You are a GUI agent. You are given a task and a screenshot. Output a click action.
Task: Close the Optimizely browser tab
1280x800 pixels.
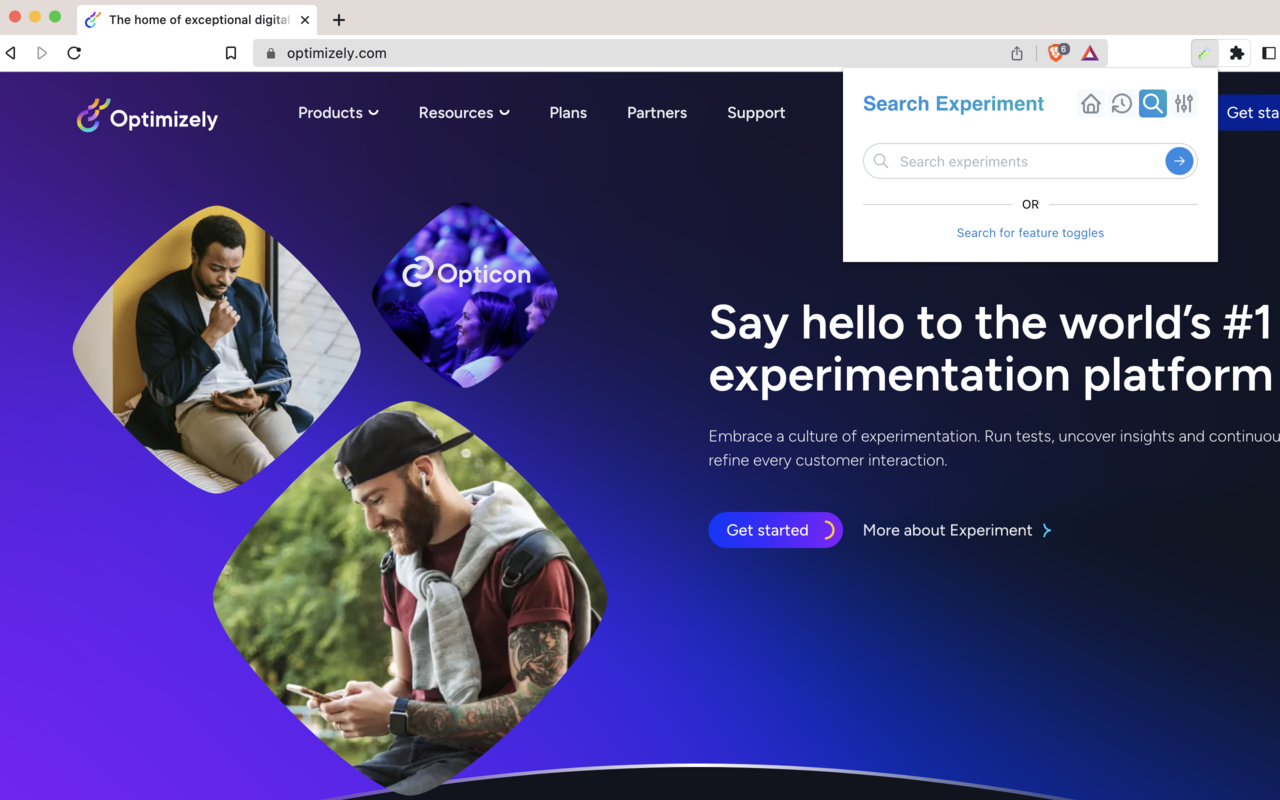[x=305, y=20]
